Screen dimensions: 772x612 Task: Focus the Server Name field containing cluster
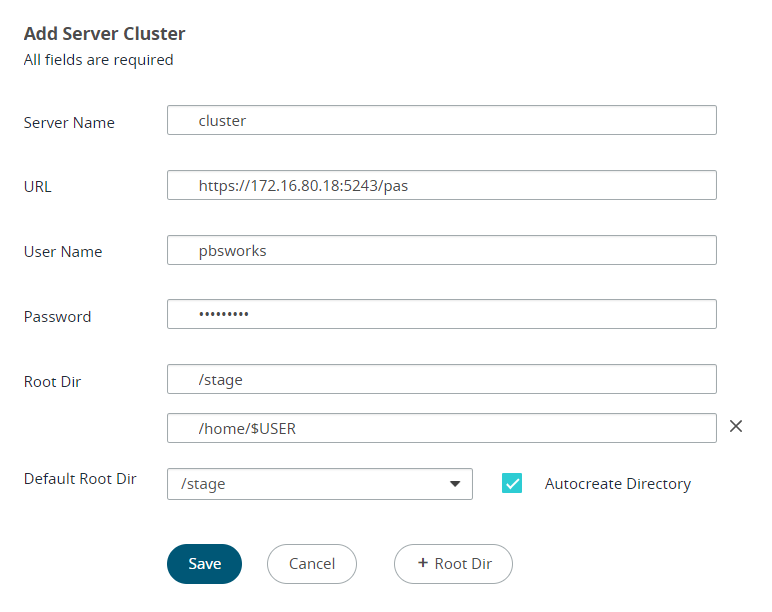click(x=441, y=121)
